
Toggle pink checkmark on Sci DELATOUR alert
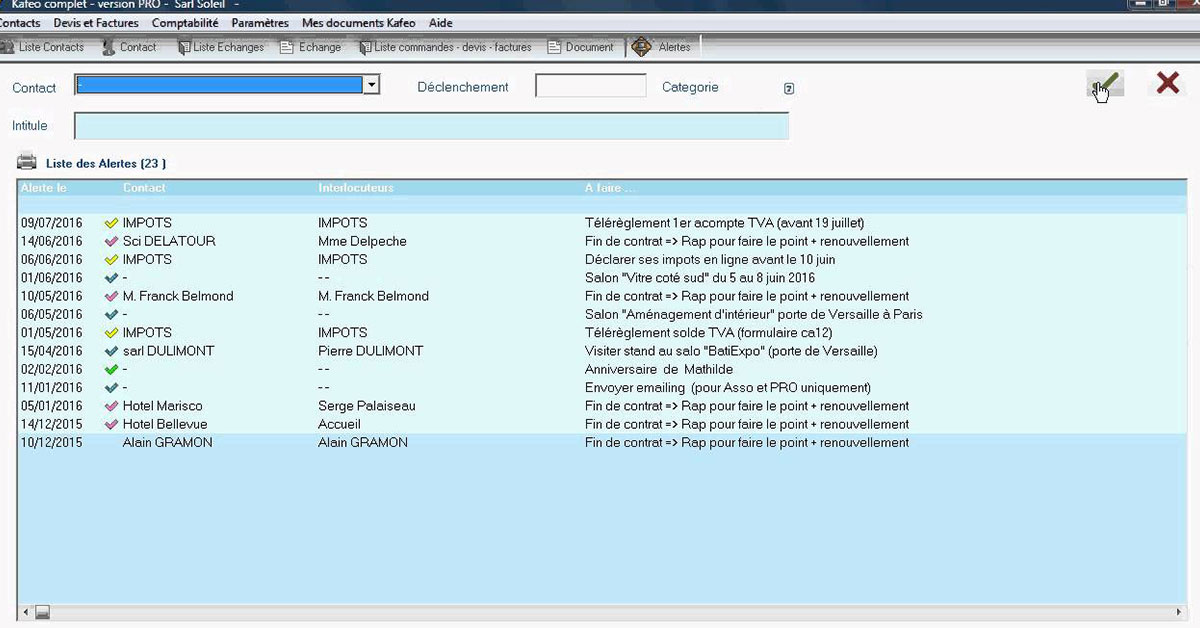[111, 241]
